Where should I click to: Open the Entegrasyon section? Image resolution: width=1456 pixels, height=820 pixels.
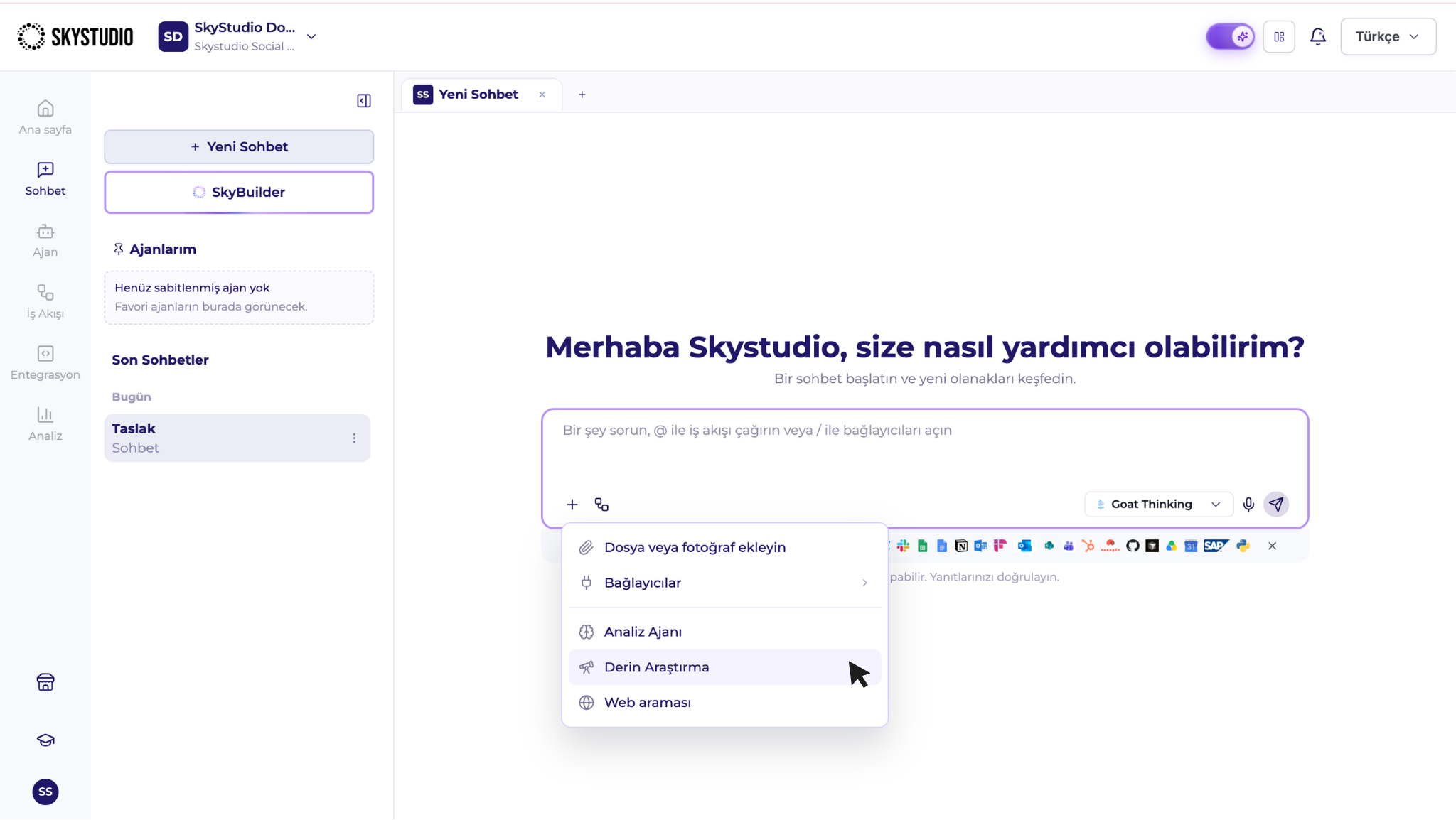point(45,362)
